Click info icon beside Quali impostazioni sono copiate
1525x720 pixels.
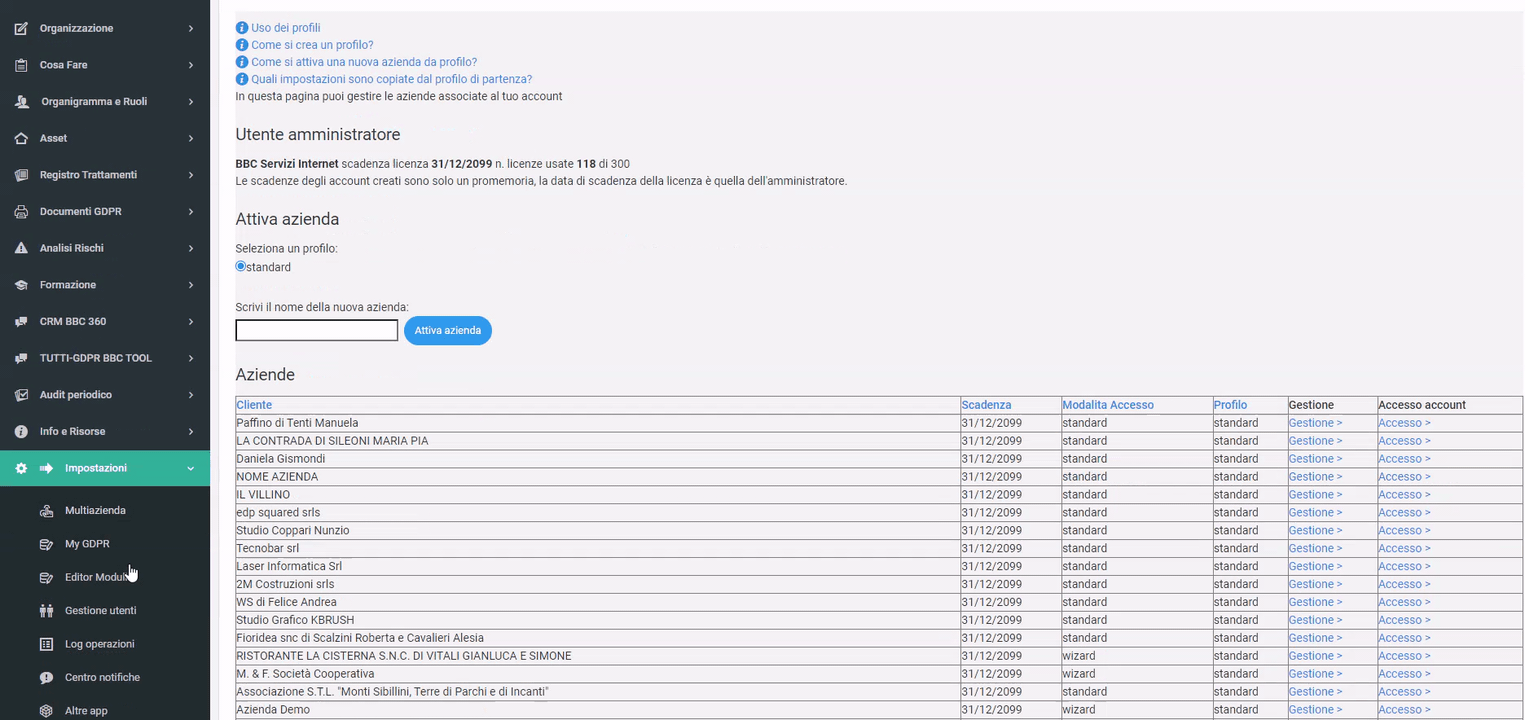pyautogui.click(x=241, y=79)
